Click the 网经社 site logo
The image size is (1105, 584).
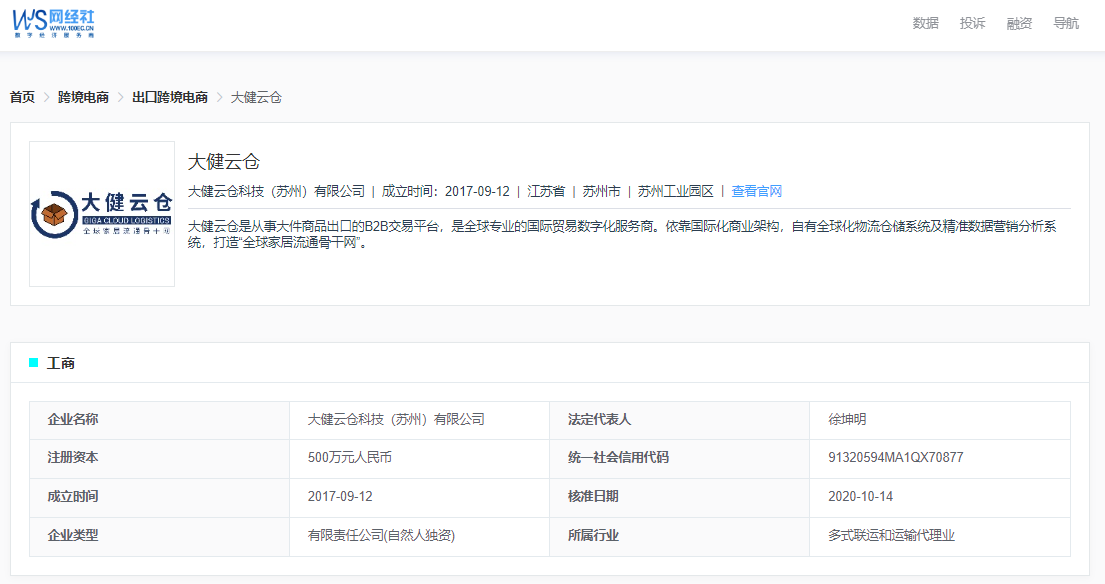click(x=54, y=24)
